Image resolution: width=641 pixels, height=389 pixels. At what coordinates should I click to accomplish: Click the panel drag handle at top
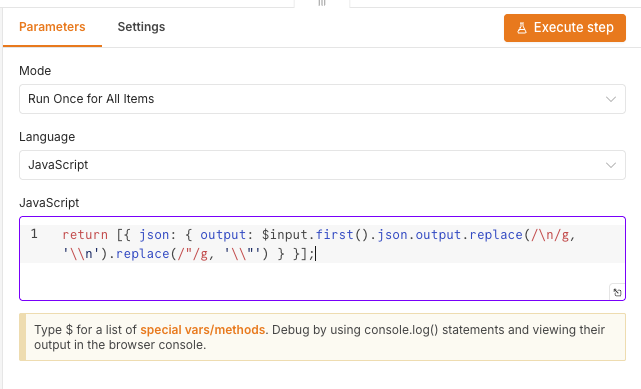[x=322, y=3]
